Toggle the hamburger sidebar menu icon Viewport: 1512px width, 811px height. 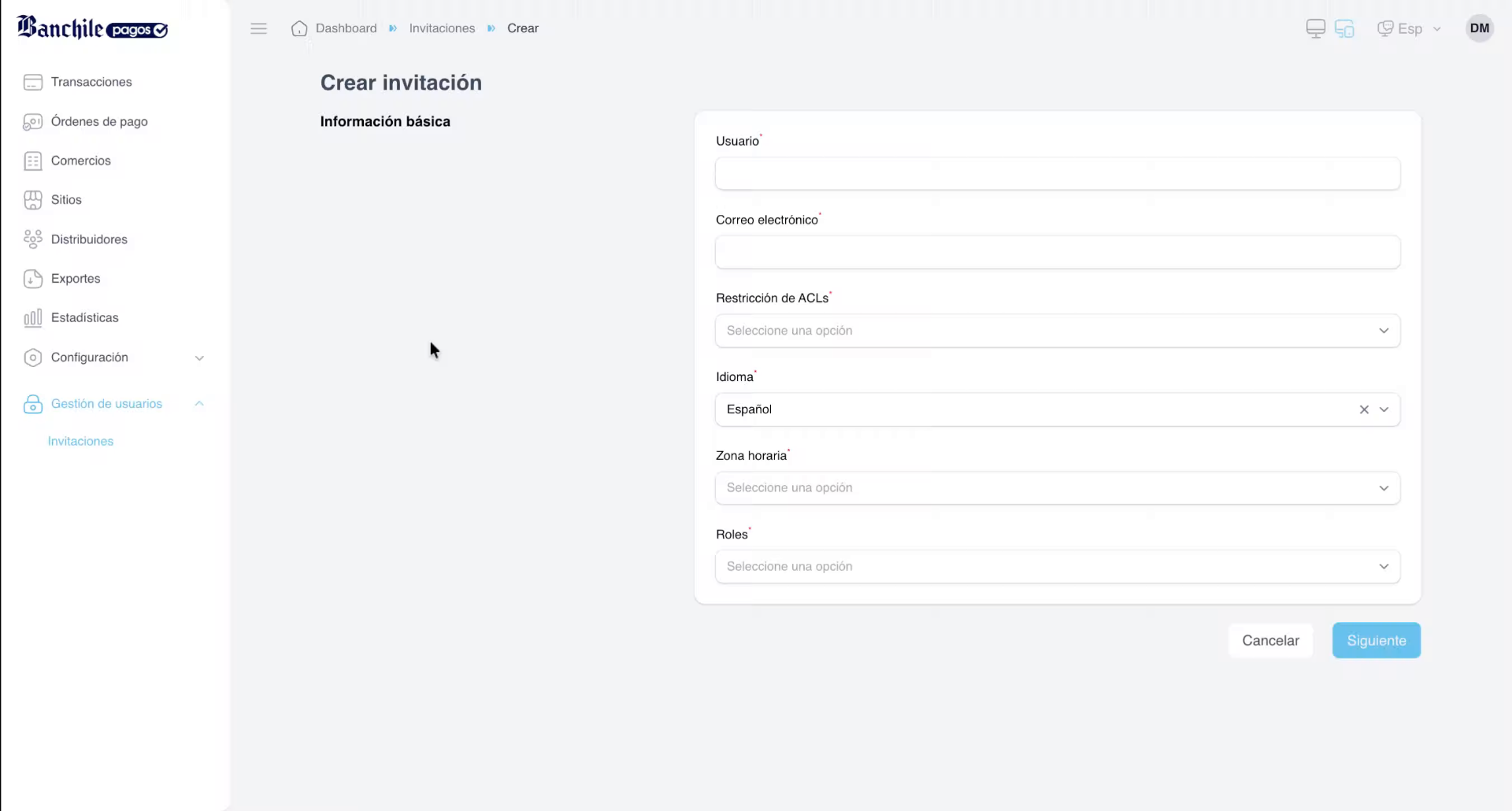258,28
